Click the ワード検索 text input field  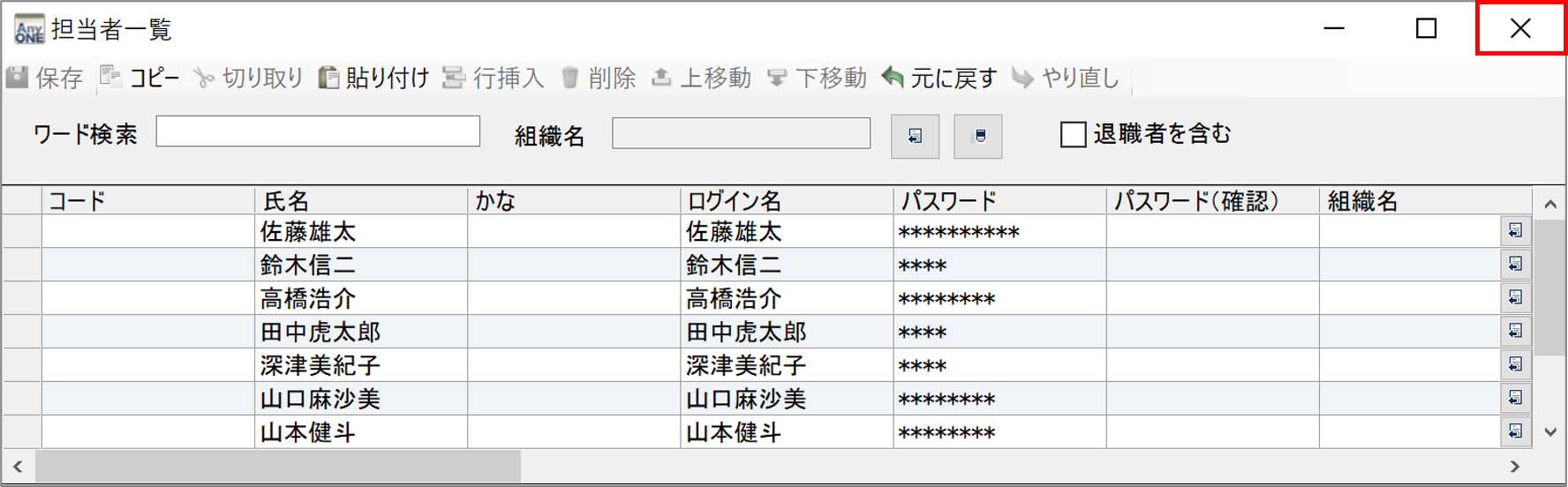(x=318, y=132)
